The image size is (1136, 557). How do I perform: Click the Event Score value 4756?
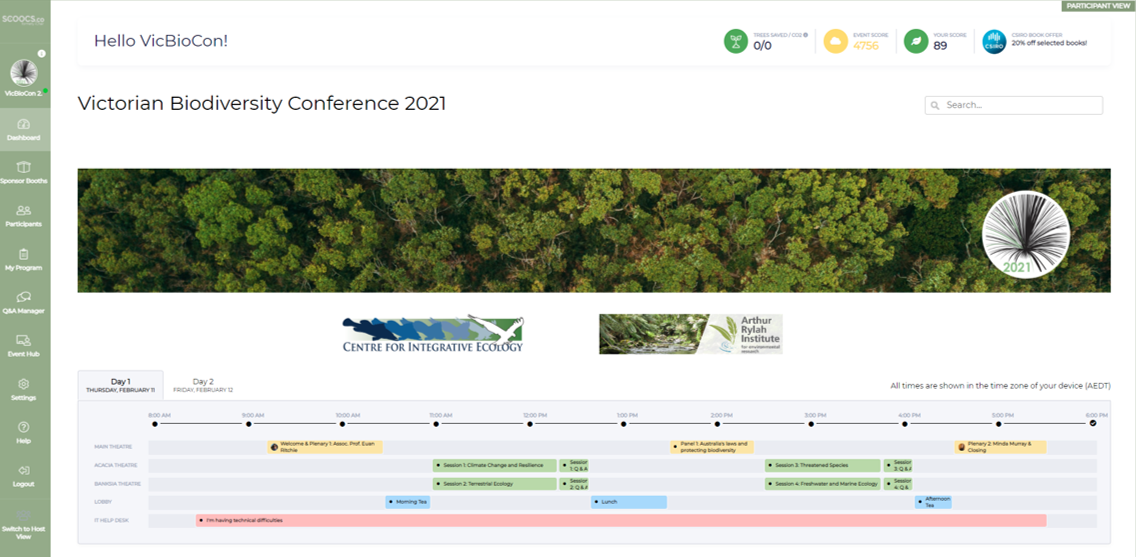pyautogui.click(x=866, y=46)
